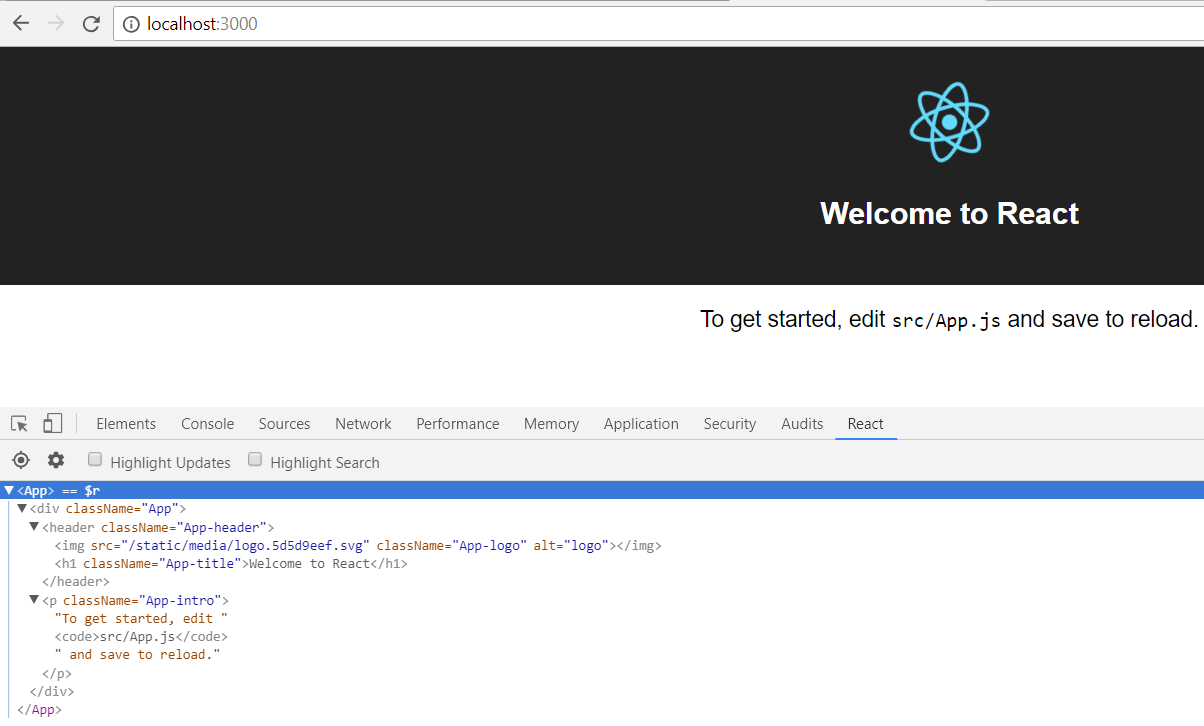1204x726 pixels.
Task: Collapse the p App-intro node arrow
Action: click(x=34, y=600)
